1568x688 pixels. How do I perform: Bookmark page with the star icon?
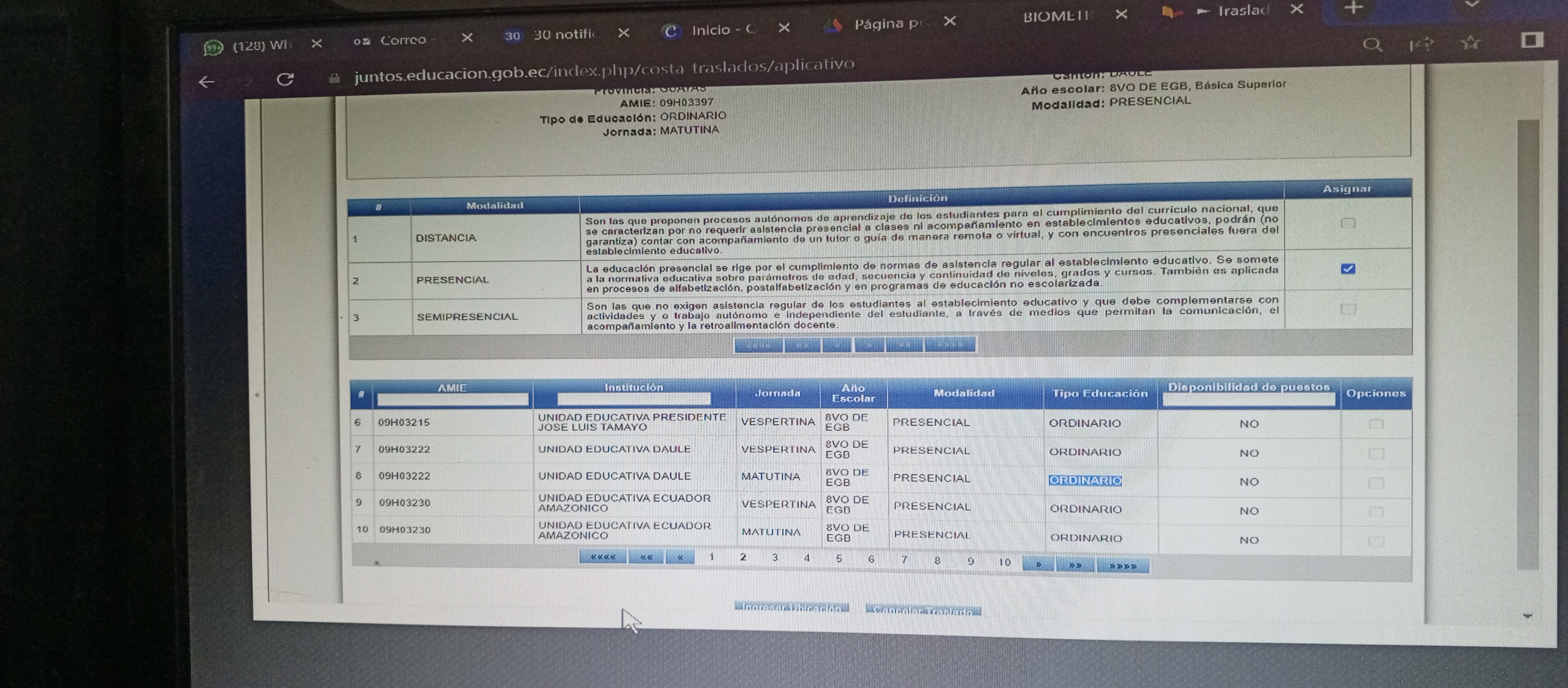click(x=1471, y=43)
